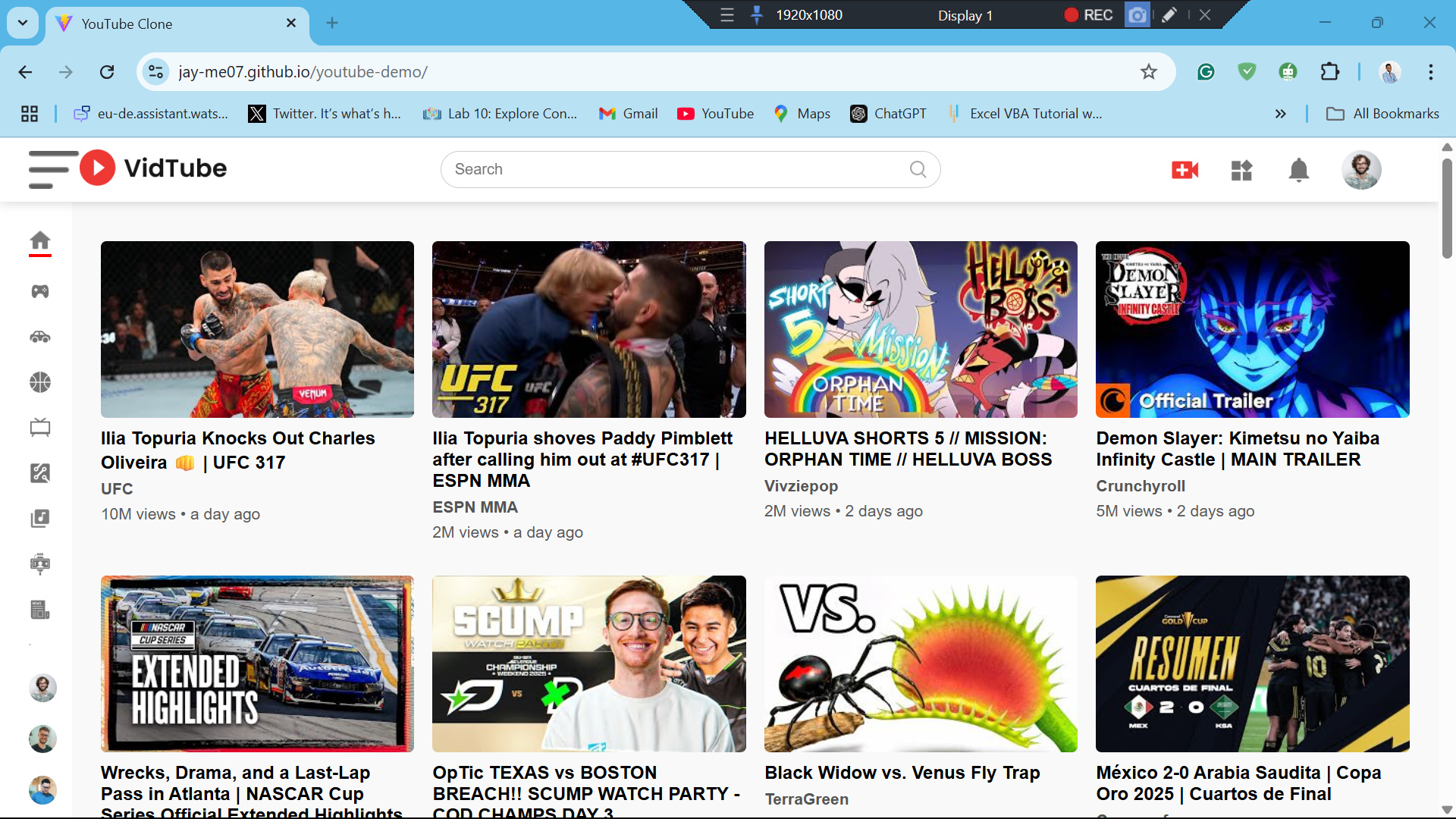This screenshot has width=1456, height=819.
Task: Open the Maps bookmark
Action: (x=802, y=114)
